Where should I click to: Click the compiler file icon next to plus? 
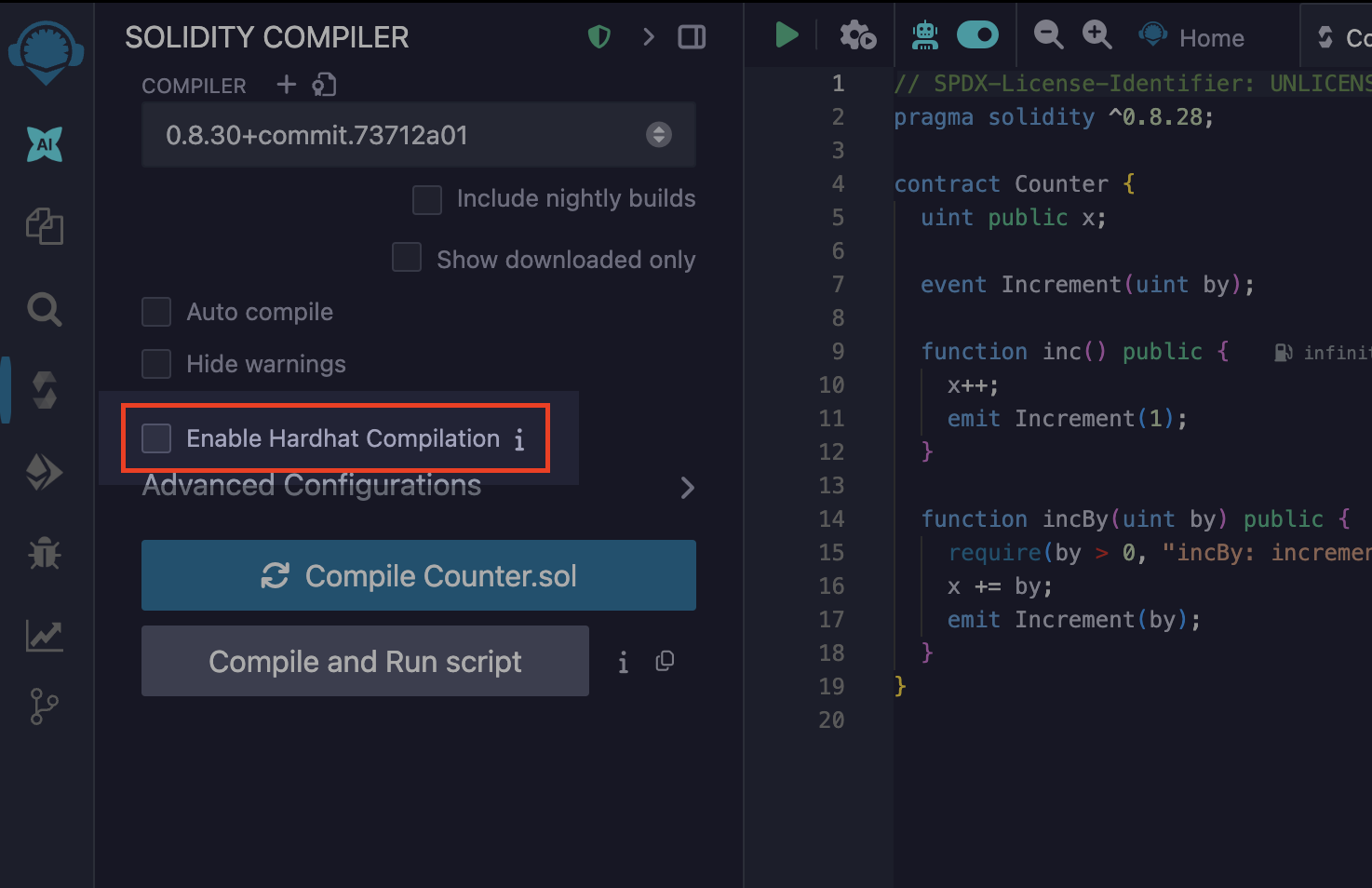pyautogui.click(x=324, y=85)
